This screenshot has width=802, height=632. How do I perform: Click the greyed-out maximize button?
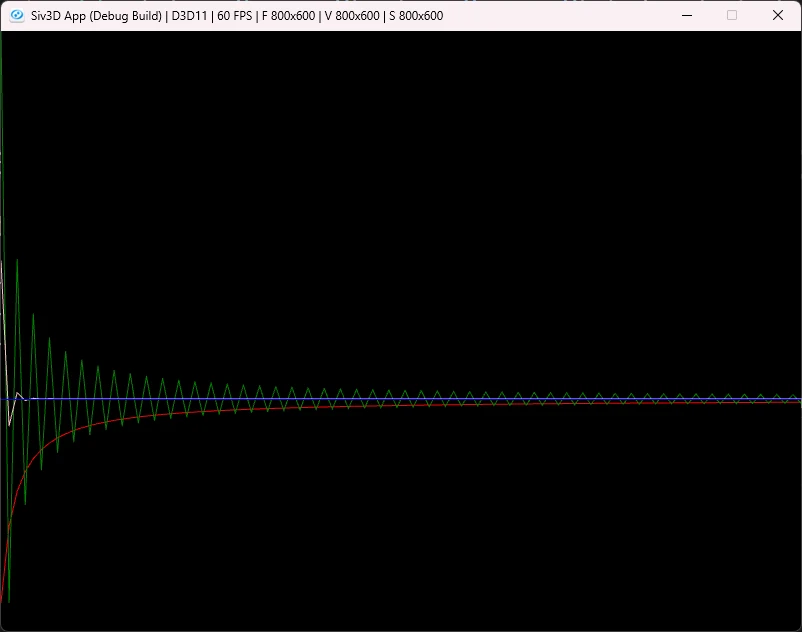pyautogui.click(x=732, y=15)
